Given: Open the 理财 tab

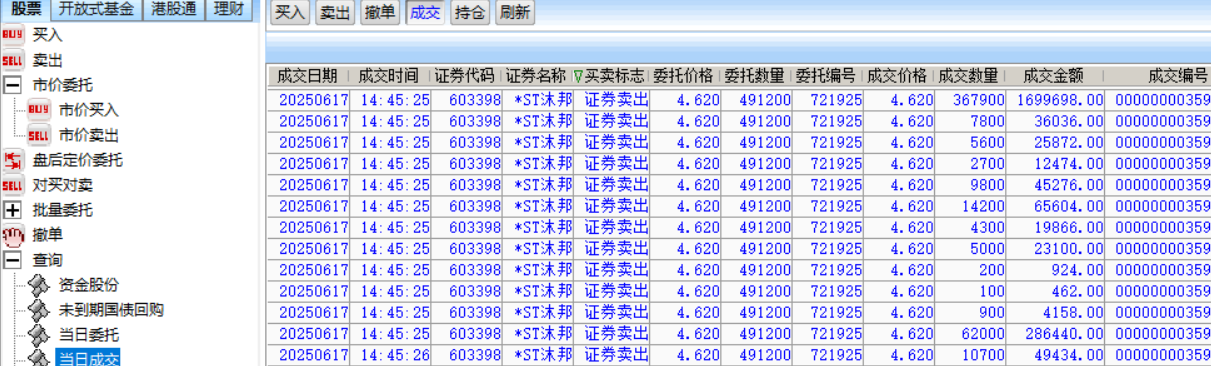Looking at the screenshot, I should click(x=230, y=10).
